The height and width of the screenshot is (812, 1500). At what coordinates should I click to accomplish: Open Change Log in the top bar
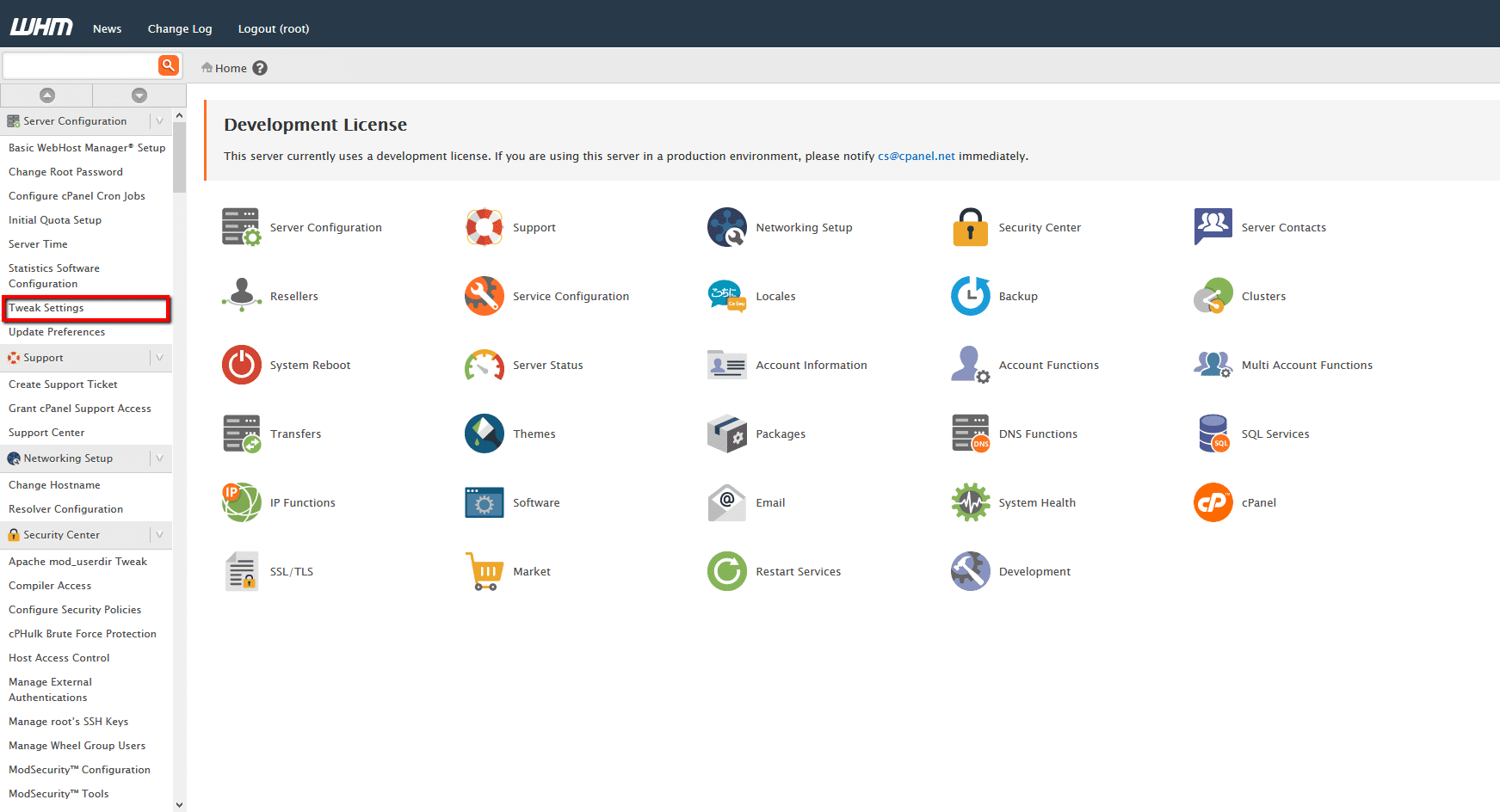pyautogui.click(x=180, y=28)
